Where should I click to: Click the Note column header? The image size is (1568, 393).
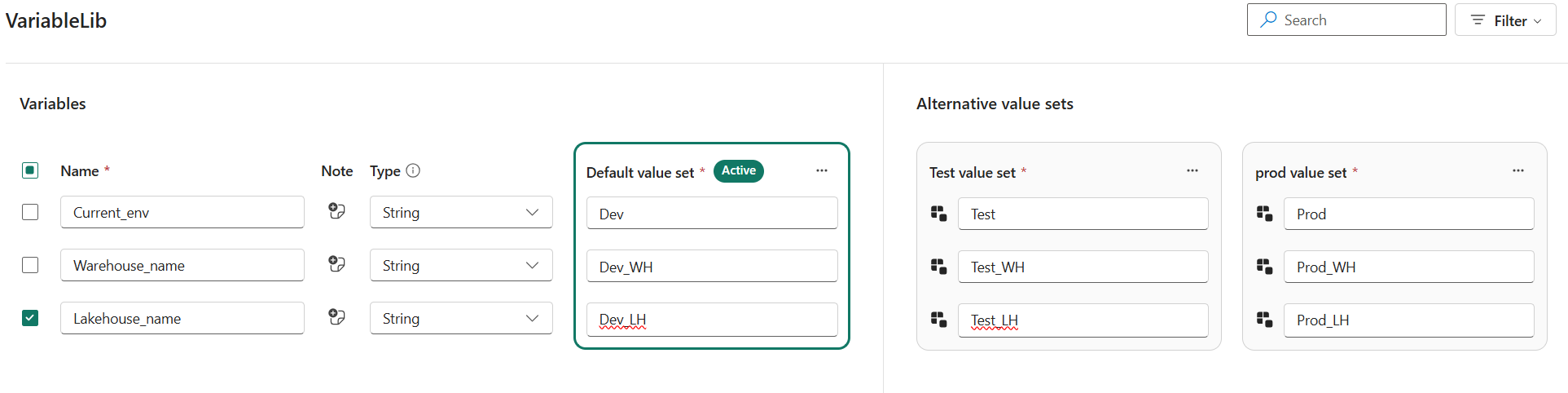[337, 170]
